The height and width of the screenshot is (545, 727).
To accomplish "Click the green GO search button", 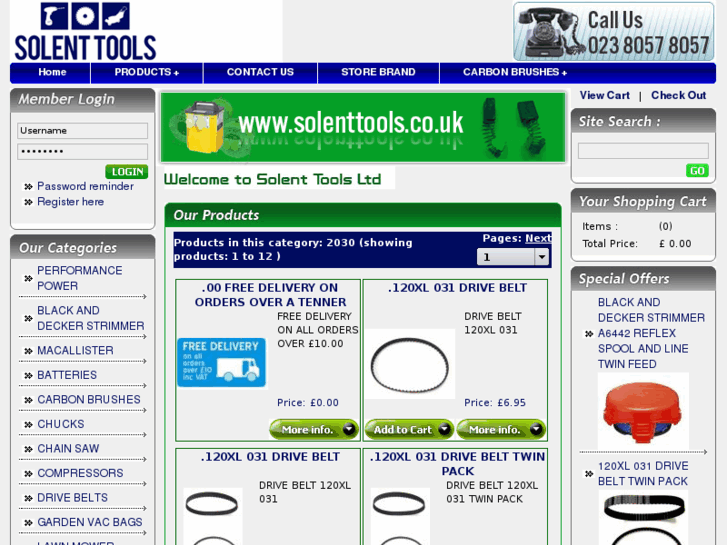I will click(x=697, y=171).
